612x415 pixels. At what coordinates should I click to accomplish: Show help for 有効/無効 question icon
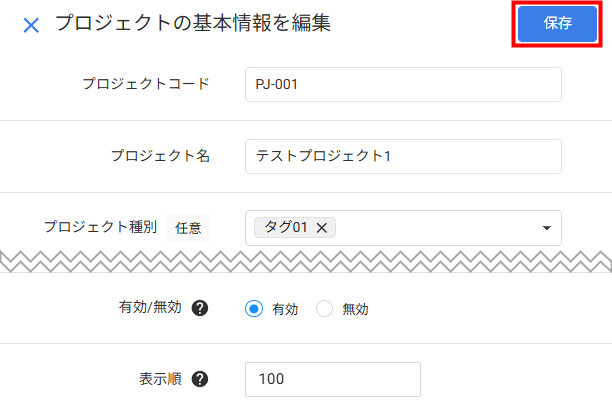click(200, 308)
